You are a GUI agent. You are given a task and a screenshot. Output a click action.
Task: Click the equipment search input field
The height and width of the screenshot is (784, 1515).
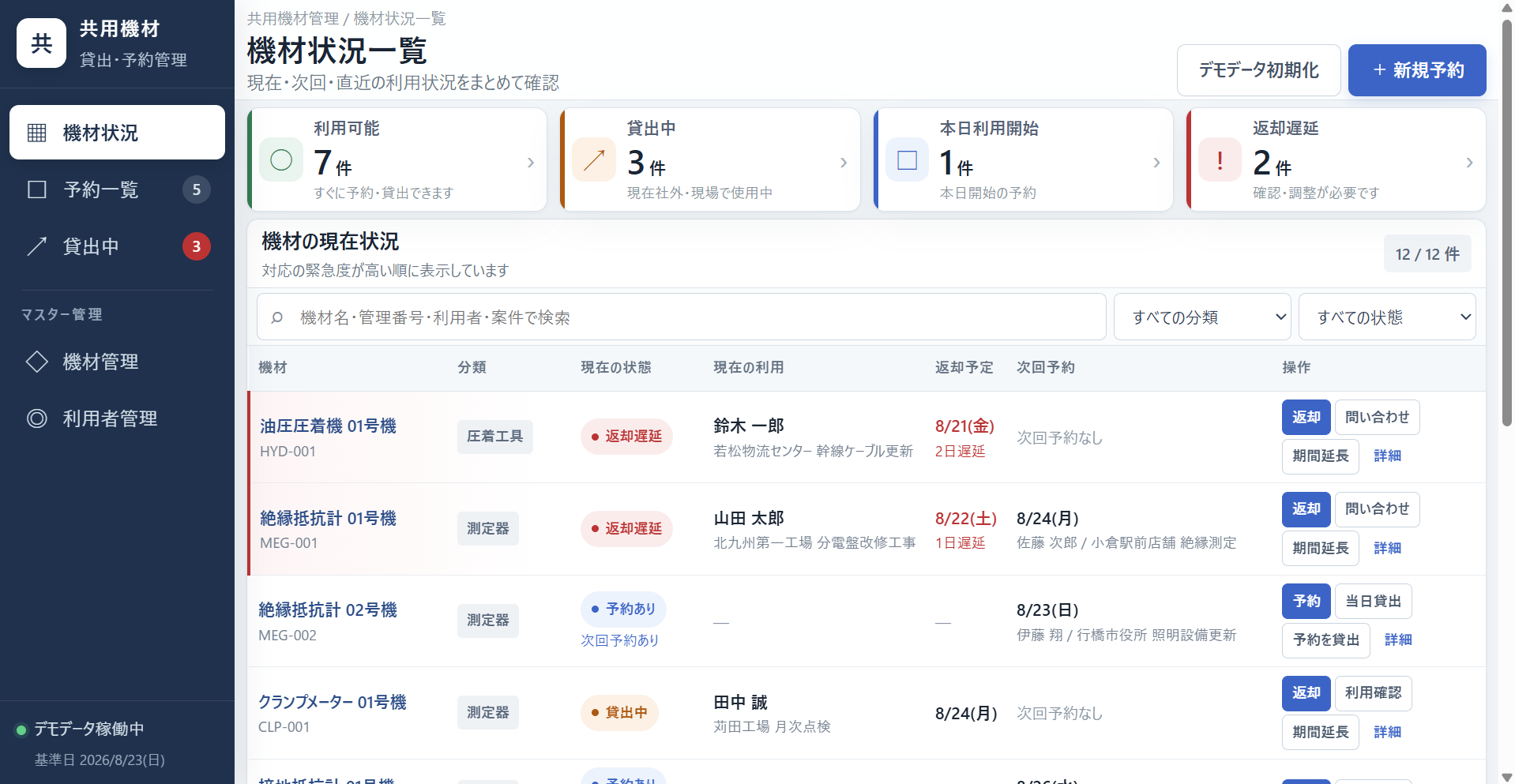click(x=681, y=317)
